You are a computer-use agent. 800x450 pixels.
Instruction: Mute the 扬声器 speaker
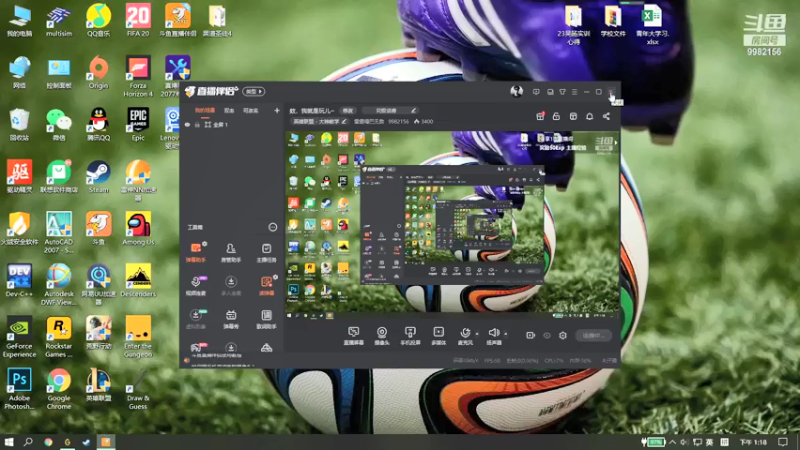point(493,336)
